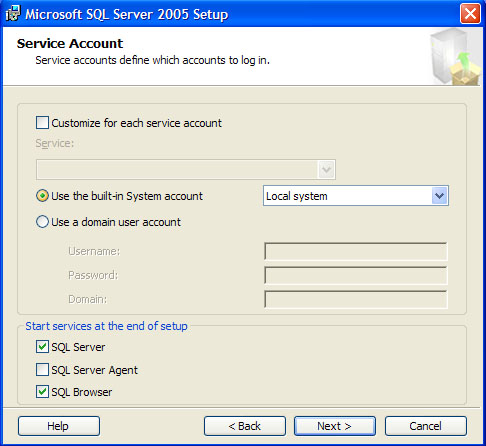Open the Local system account dropdown
The image size is (486, 446).
(x=440, y=196)
